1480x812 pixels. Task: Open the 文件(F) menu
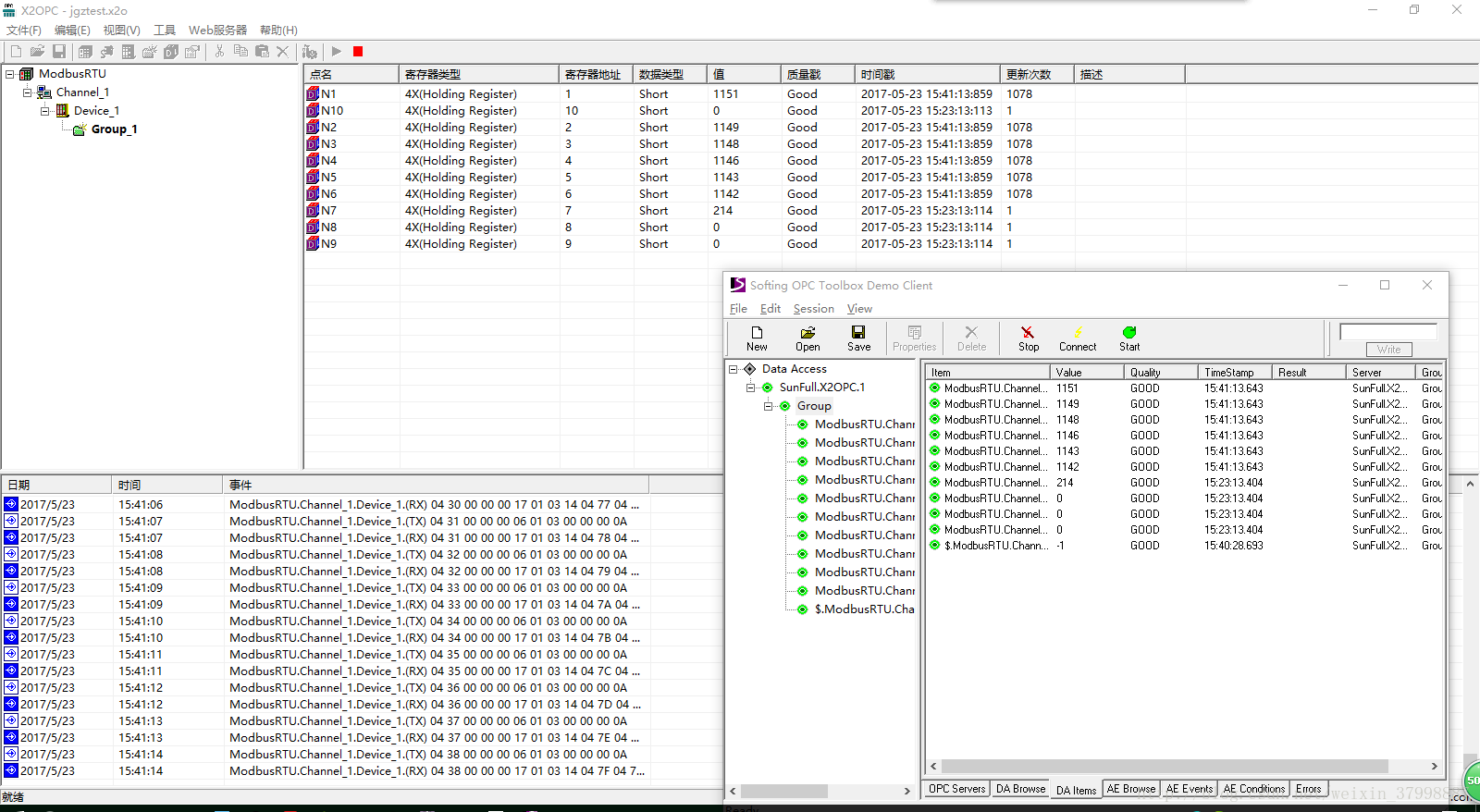[24, 31]
